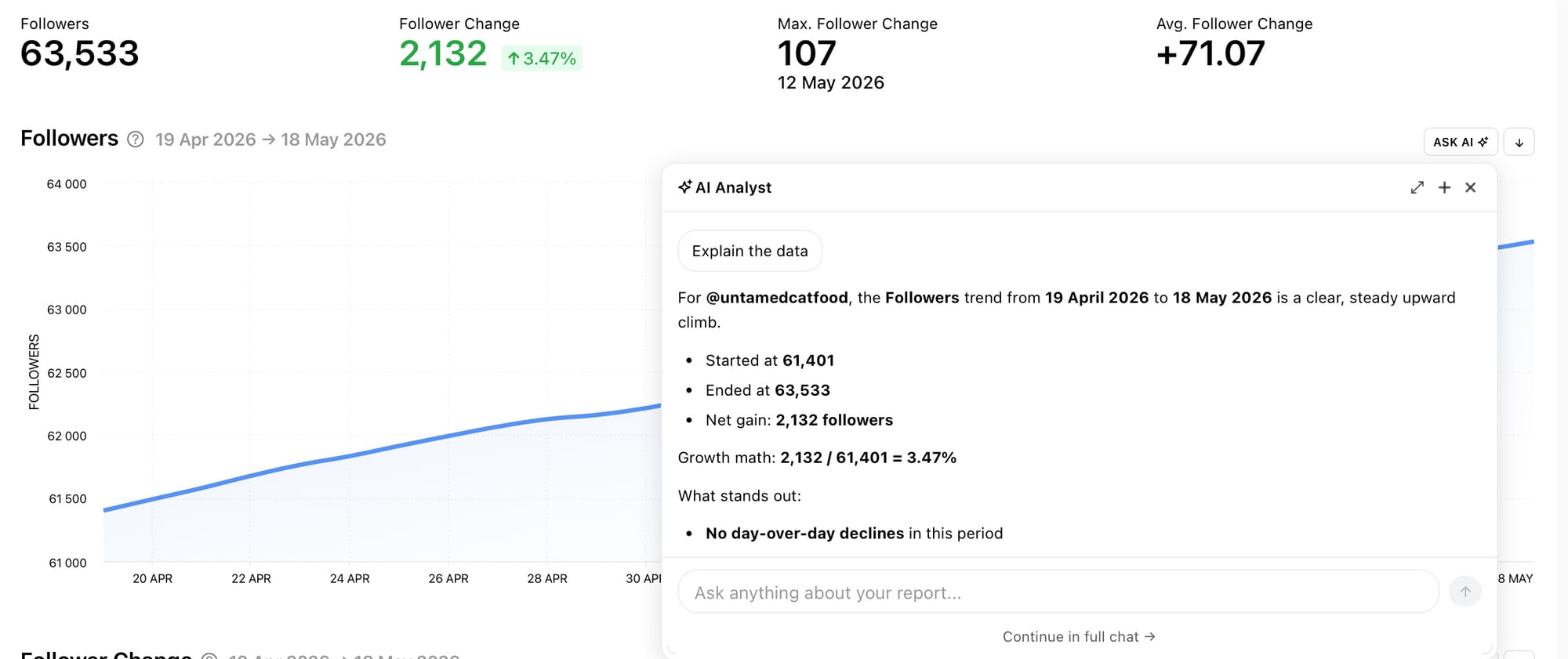Image resolution: width=1568 pixels, height=659 pixels.
Task: Send message using the up-arrow button
Action: pos(1465,592)
